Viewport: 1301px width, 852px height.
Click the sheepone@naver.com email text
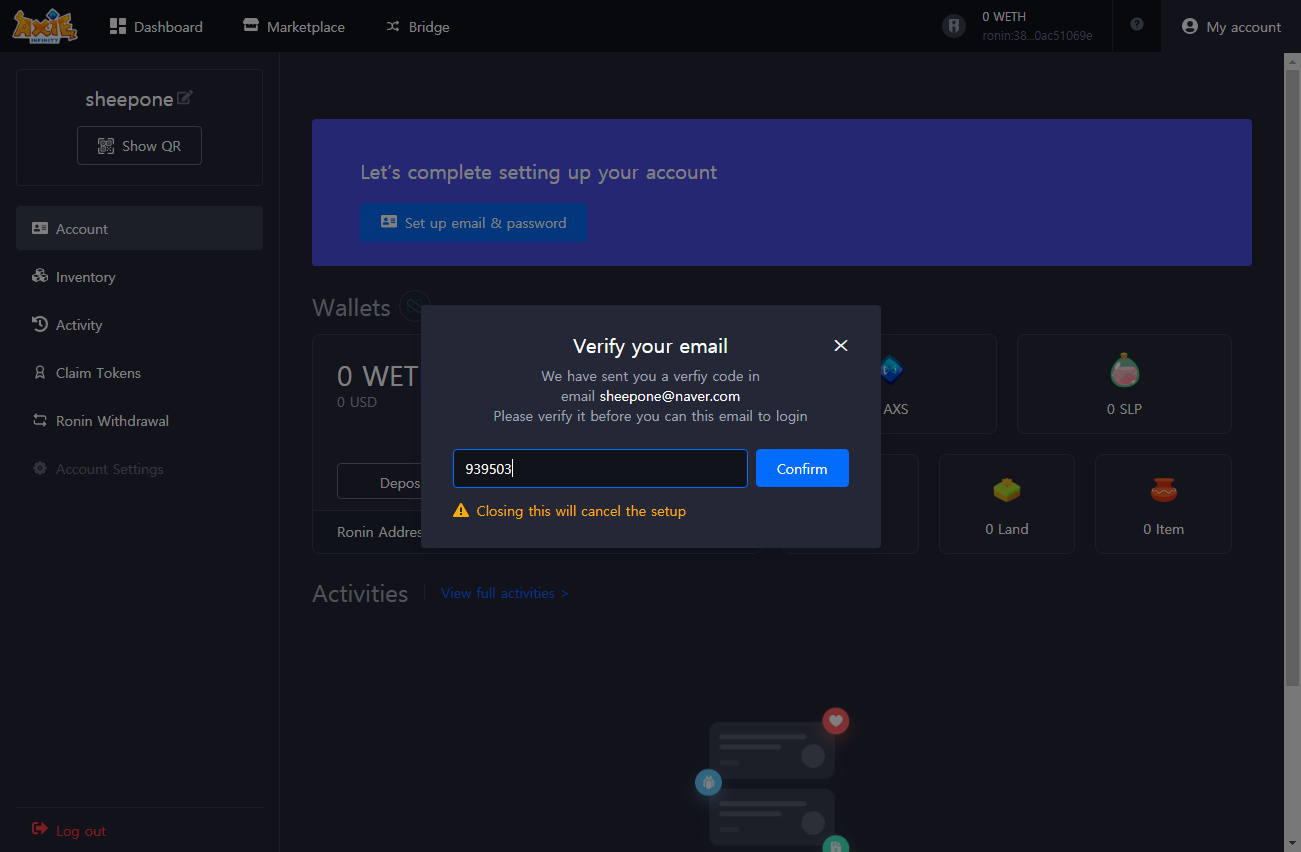click(x=670, y=396)
